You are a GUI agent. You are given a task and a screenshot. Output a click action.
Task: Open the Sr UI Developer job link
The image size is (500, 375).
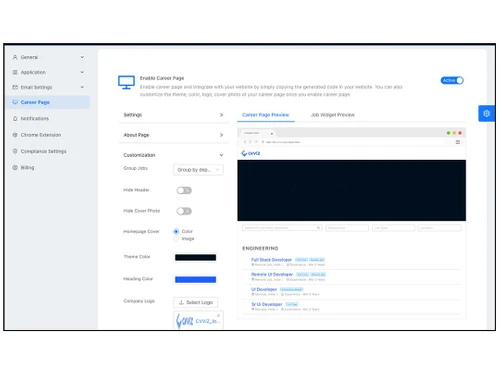(x=267, y=304)
